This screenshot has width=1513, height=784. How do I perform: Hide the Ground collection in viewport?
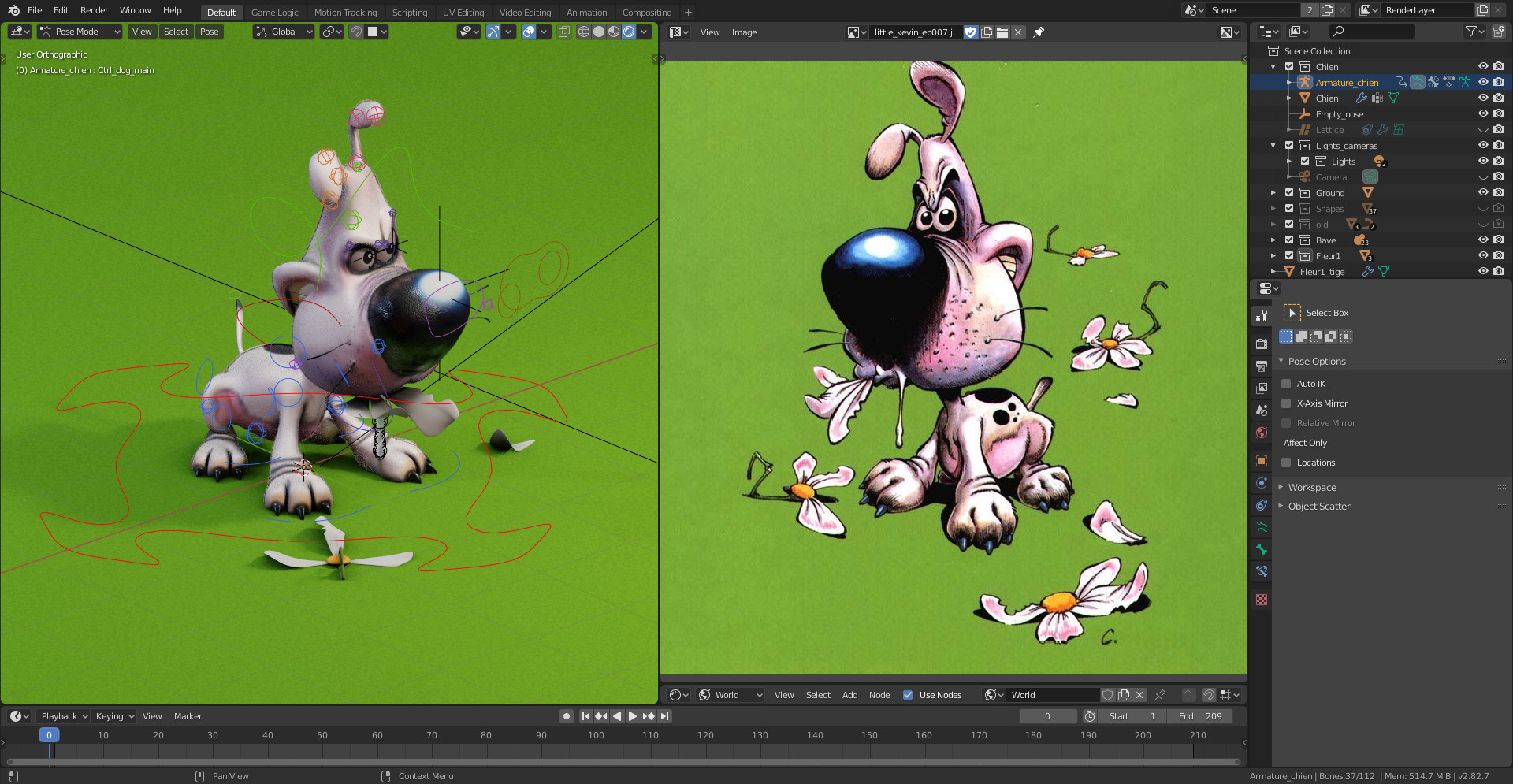tap(1483, 192)
